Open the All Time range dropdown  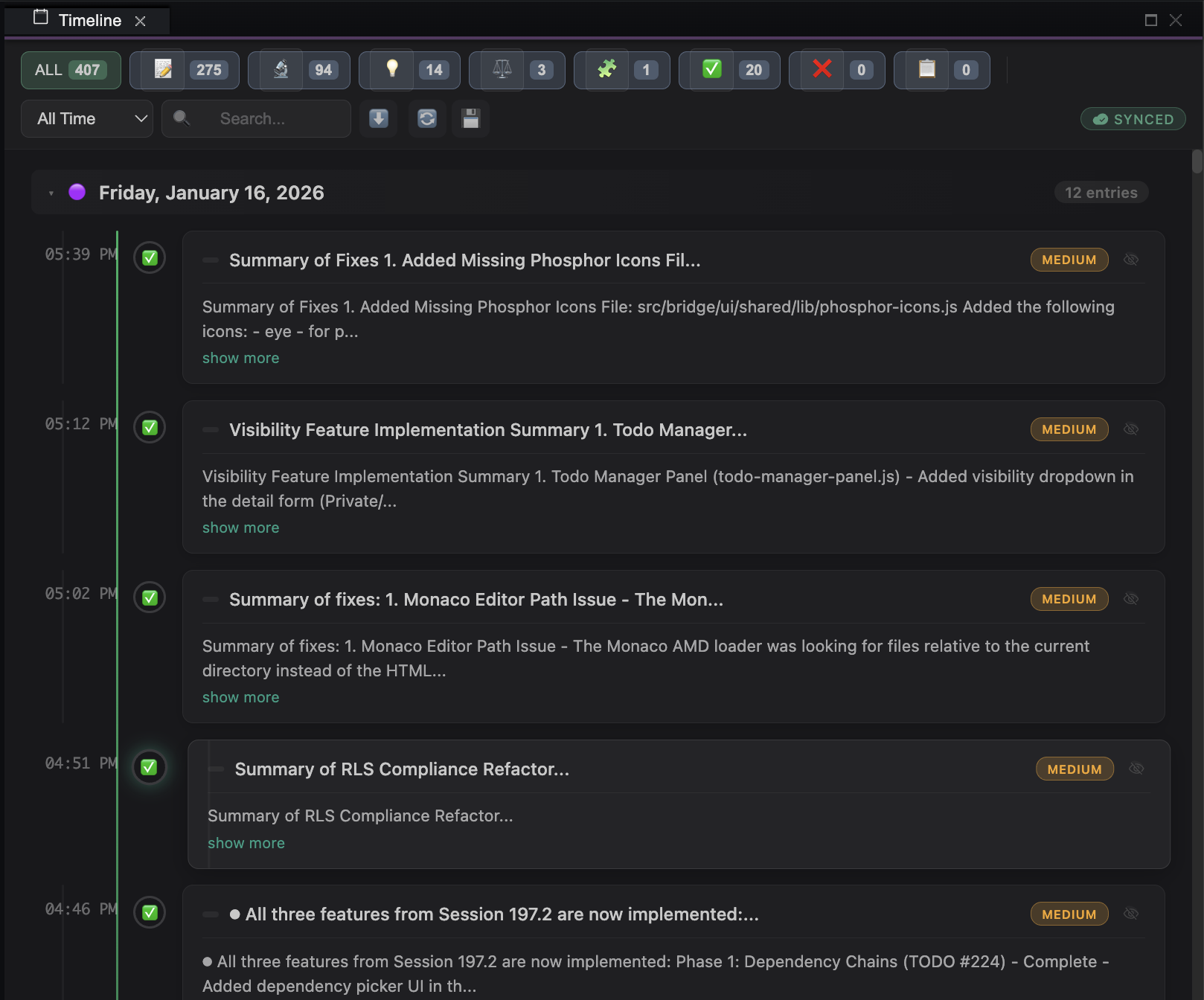tap(87, 119)
